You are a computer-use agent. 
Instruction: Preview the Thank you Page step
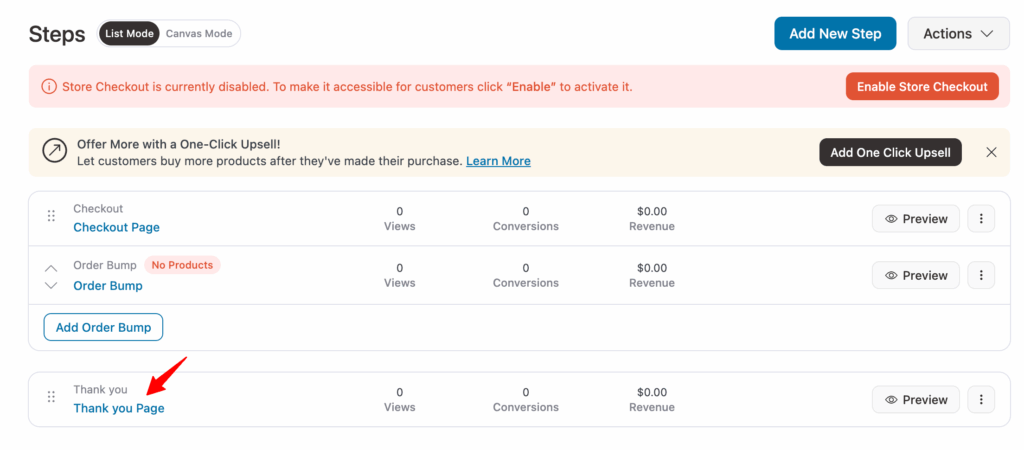tap(916, 400)
